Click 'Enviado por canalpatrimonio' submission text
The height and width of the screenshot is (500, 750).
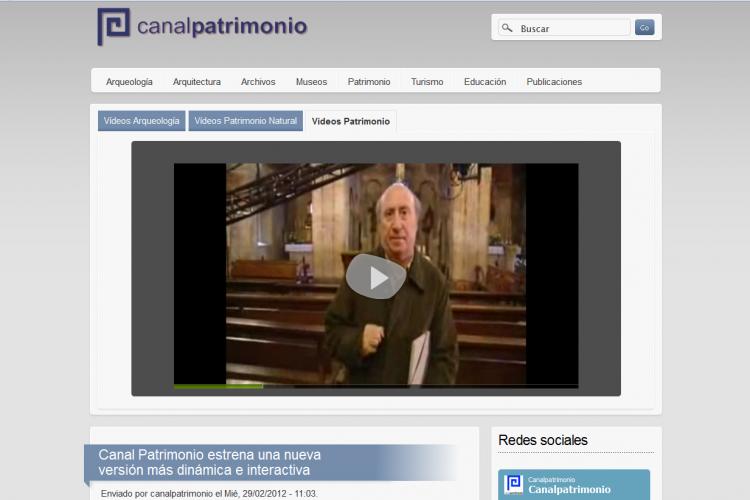(209, 493)
